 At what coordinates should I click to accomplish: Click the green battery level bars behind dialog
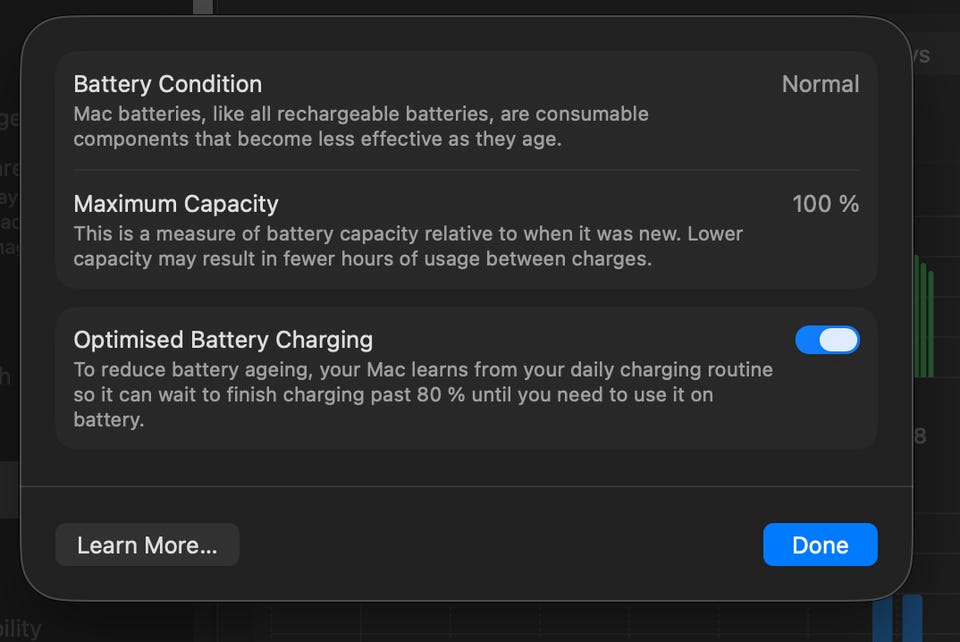[x=924, y=318]
